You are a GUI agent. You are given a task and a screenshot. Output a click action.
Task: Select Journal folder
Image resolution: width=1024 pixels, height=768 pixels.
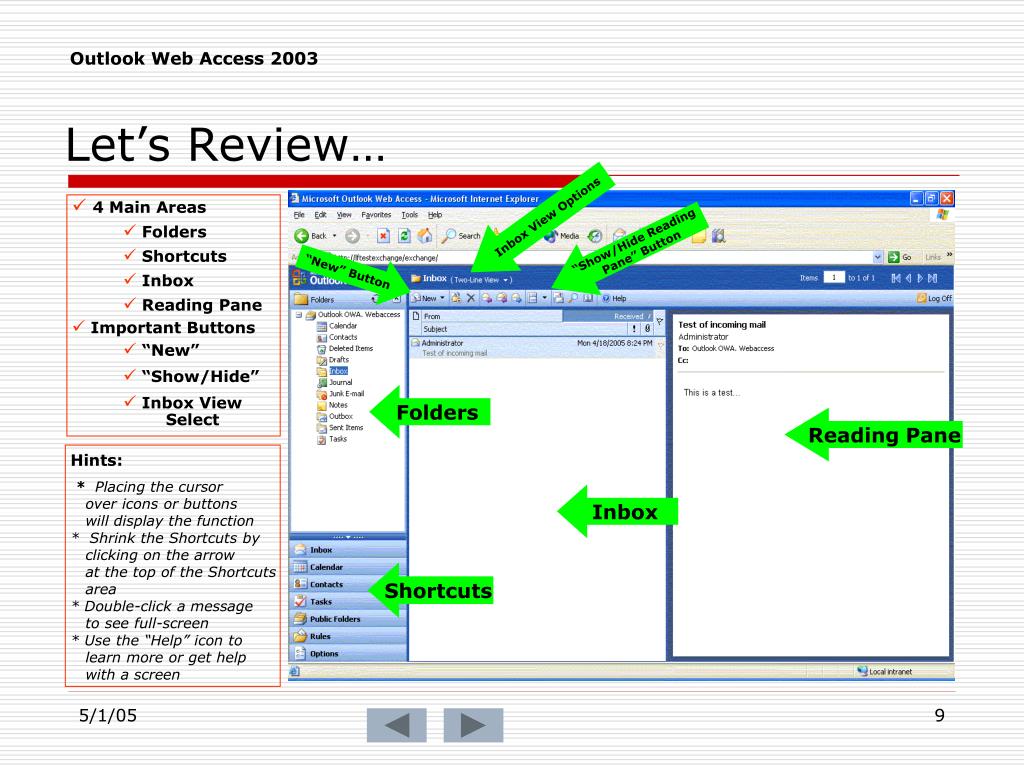(x=334, y=383)
